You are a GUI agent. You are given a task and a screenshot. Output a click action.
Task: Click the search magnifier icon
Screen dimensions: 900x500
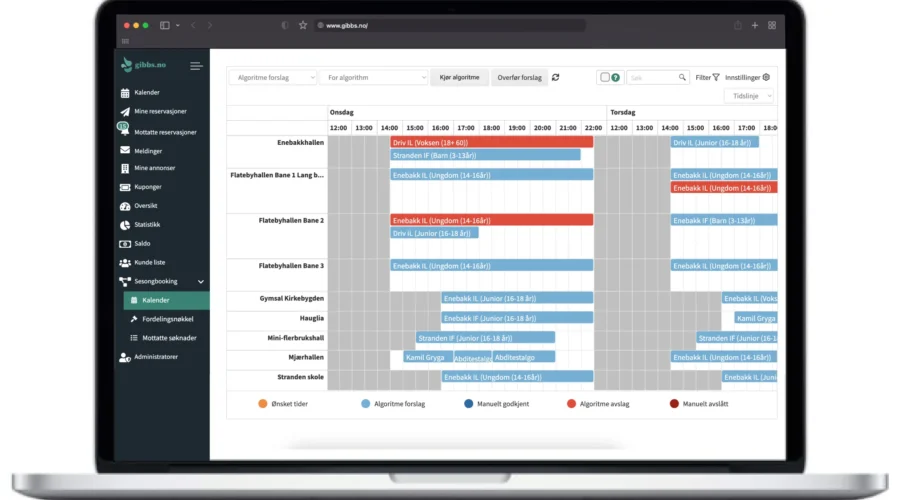683,77
